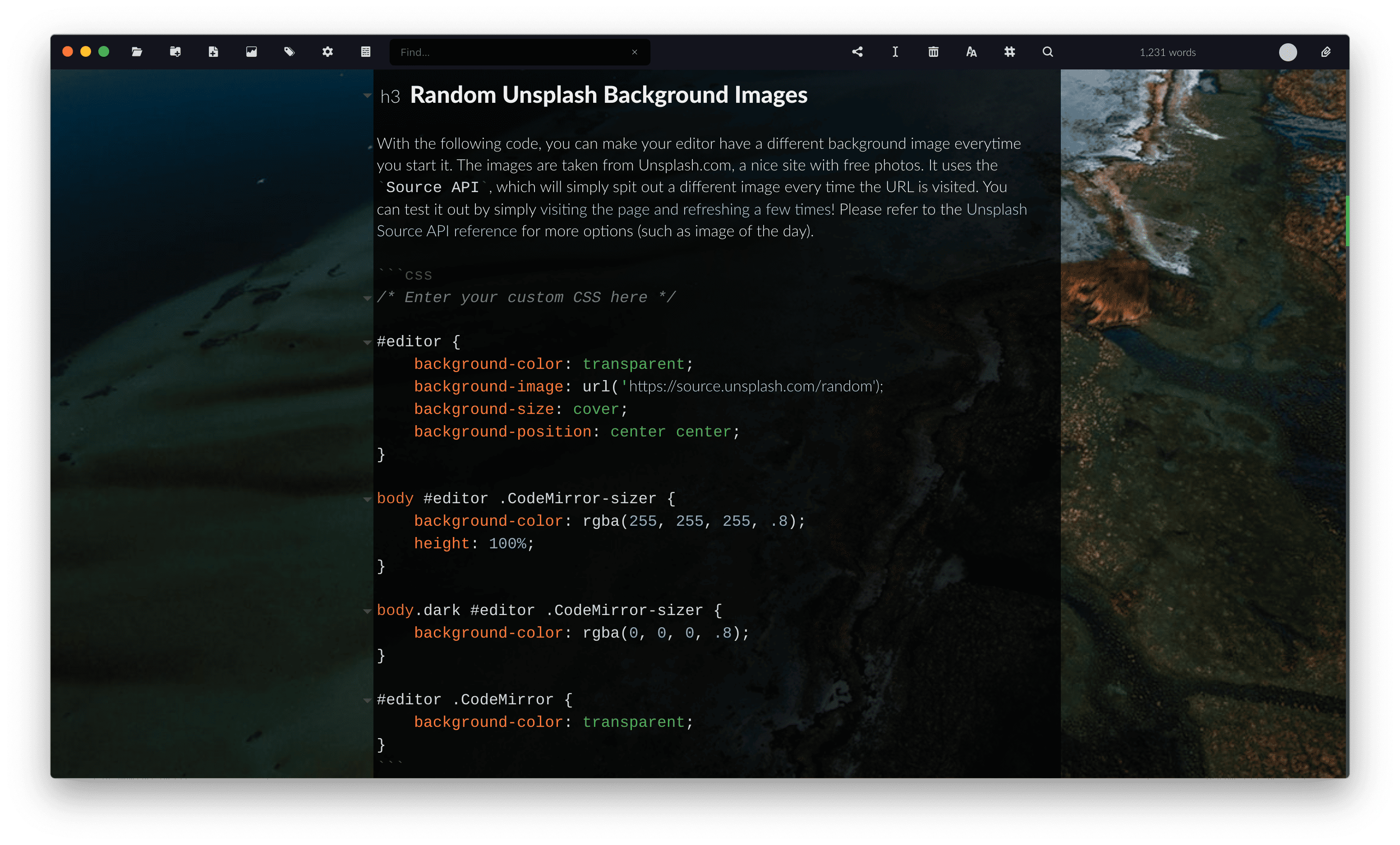Collapse the h3 heading fold arrow
The height and width of the screenshot is (845, 1400).
[368, 96]
